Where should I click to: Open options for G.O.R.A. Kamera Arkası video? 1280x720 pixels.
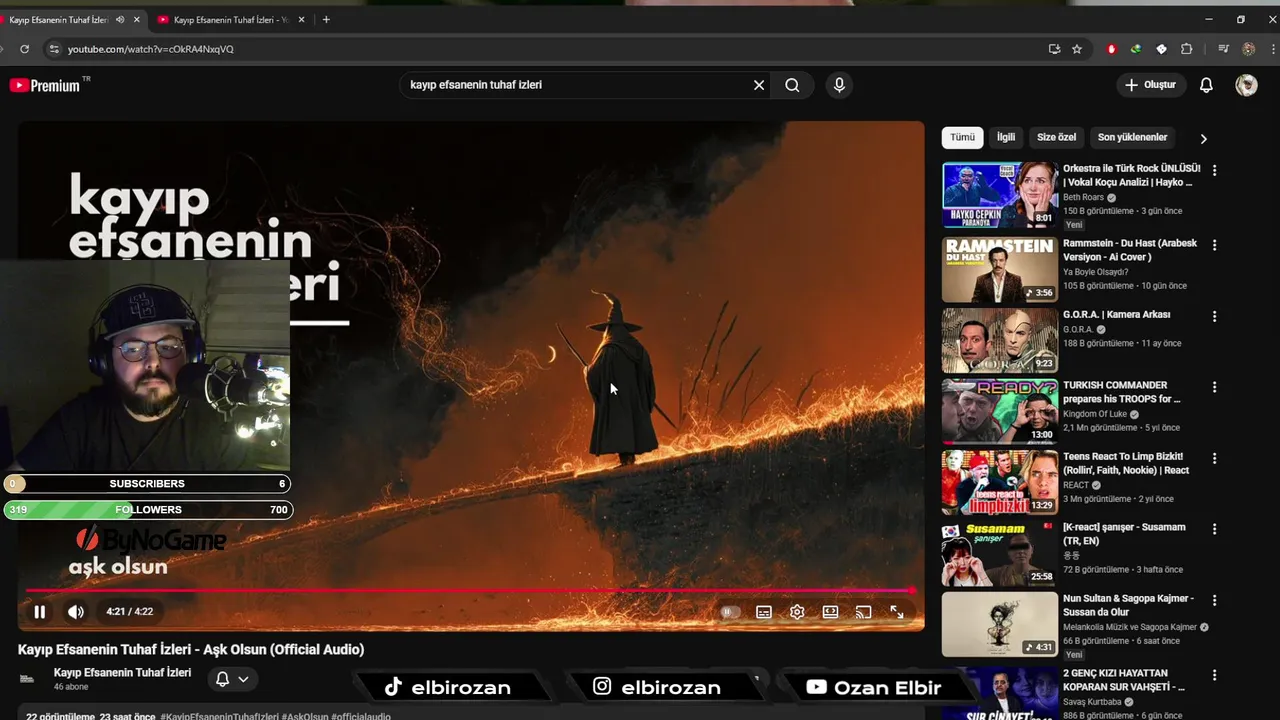point(1214,316)
